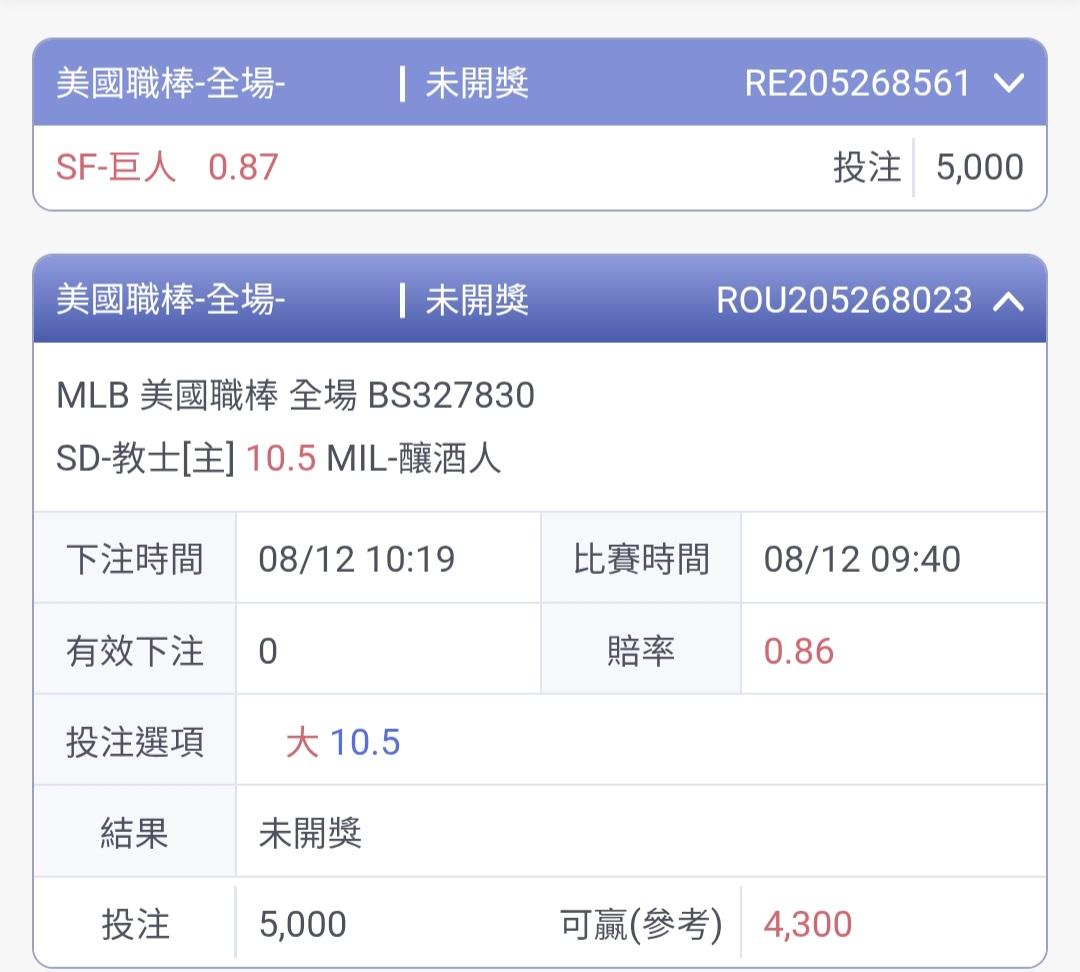Select the 5,000 bet amount in first slip
The image size is (1080, 972).
coord(979,167)
